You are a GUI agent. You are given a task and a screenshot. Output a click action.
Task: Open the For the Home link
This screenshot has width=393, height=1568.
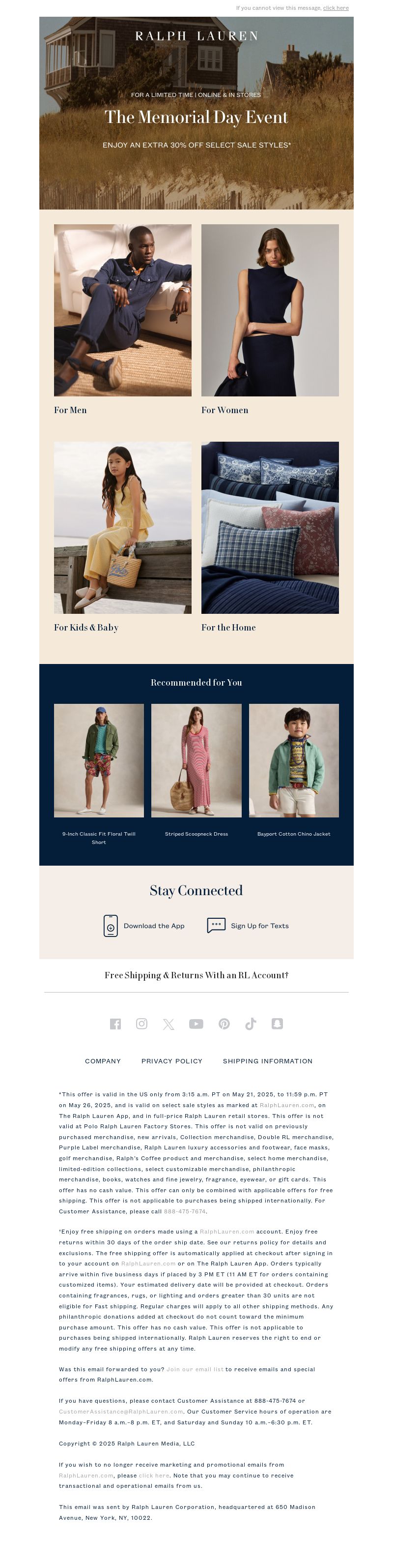(228, 628)
